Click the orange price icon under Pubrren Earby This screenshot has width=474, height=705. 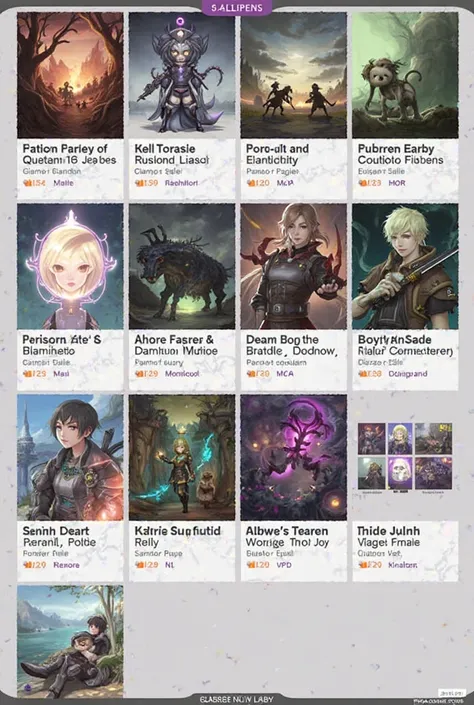coord(362,183)
